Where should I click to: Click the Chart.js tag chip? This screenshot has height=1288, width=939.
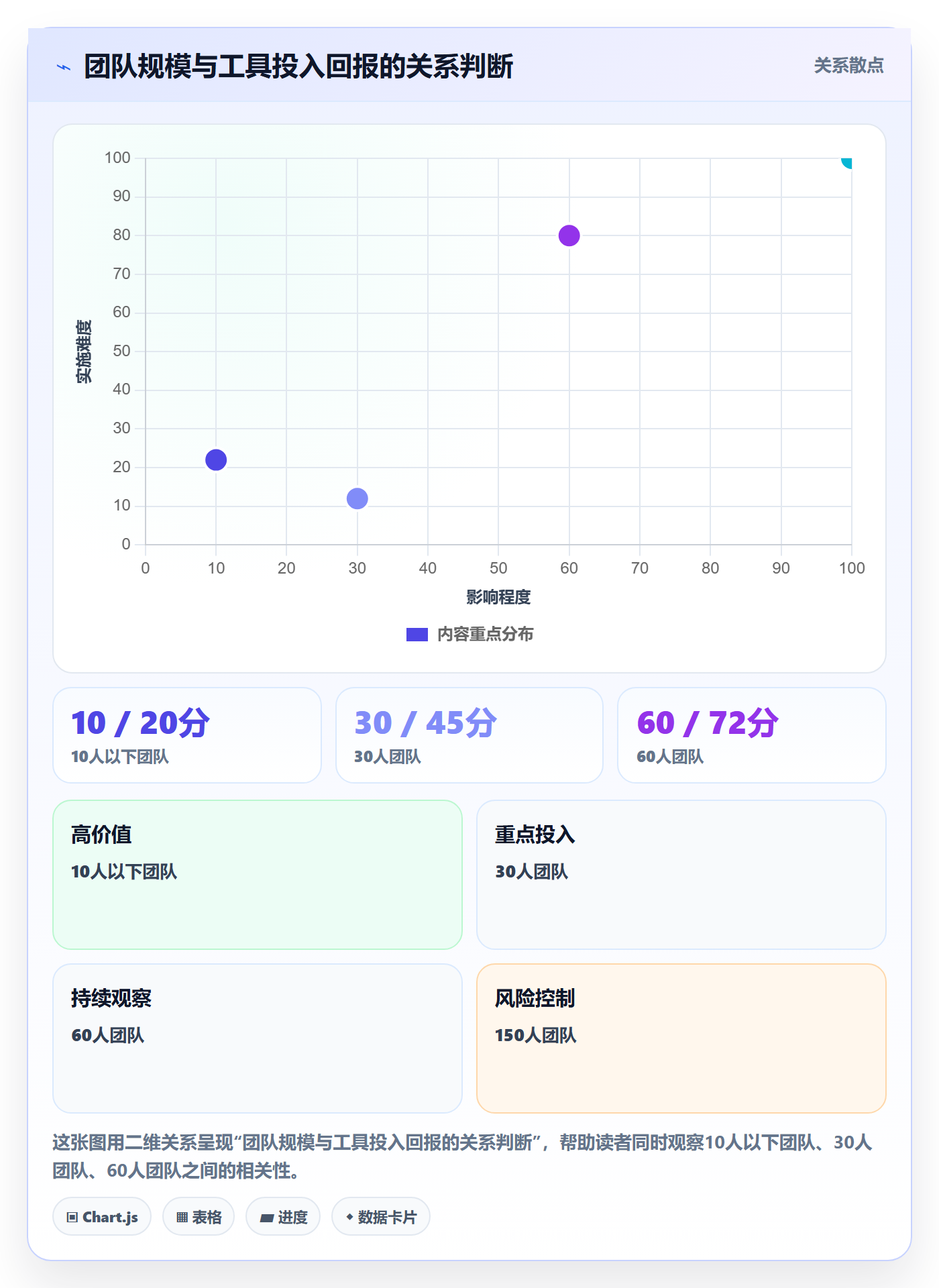(x=102, y=1217)
